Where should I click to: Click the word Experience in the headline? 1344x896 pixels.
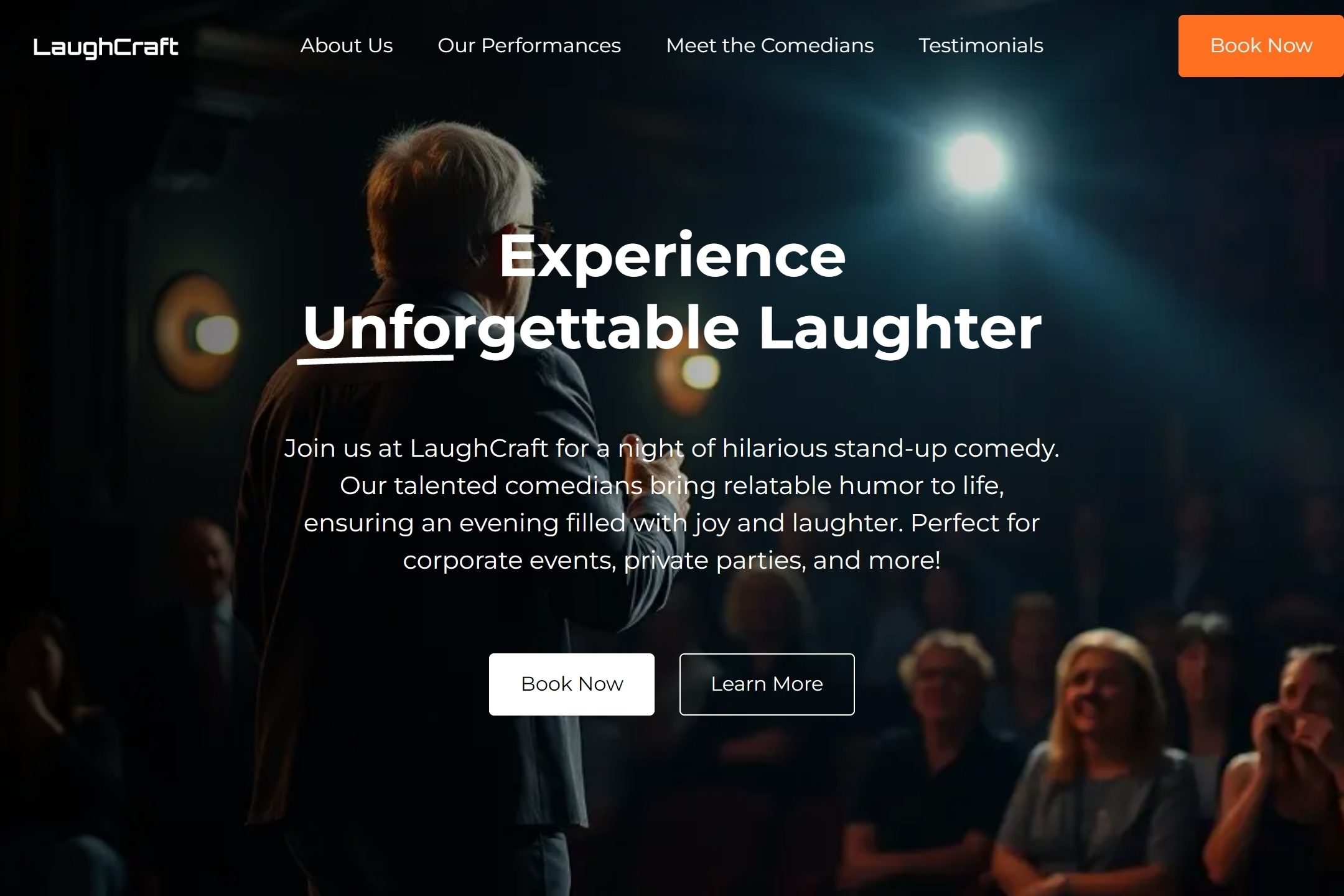pyautogui.click(x=672, y=256)
